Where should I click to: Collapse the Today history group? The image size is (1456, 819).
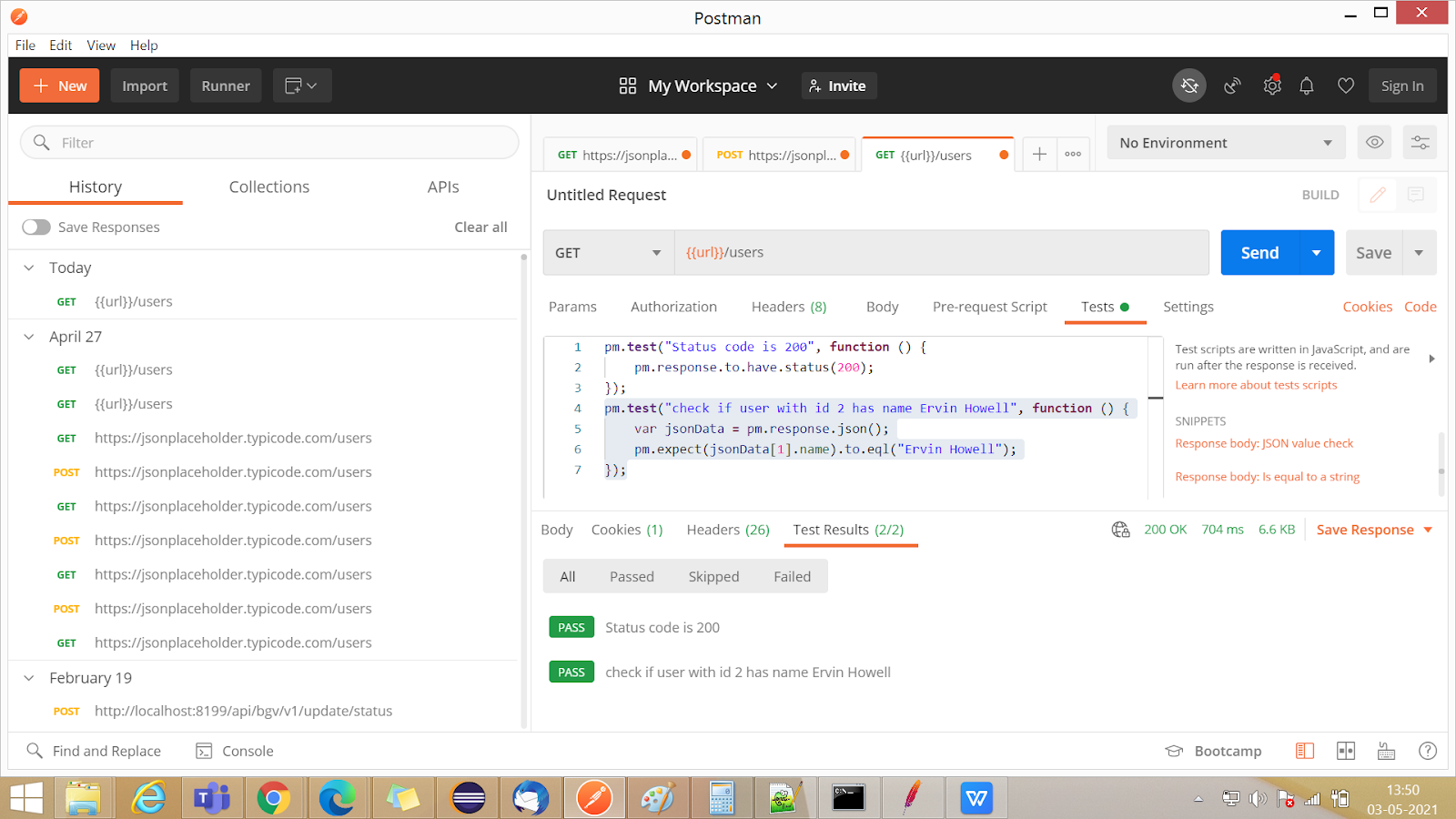click(x=29, y=268)
